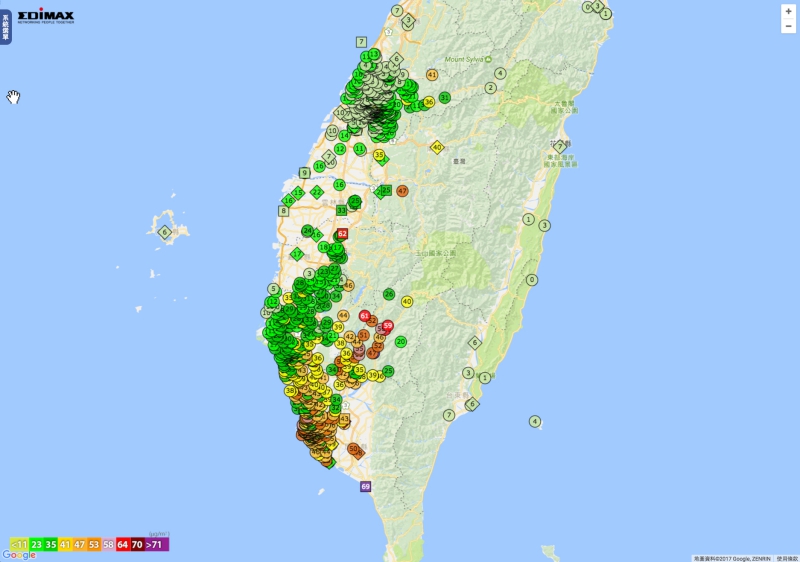The image size is (800, 562).
Task: Click the red circle marker labeled 61
Action: (364, 316)
